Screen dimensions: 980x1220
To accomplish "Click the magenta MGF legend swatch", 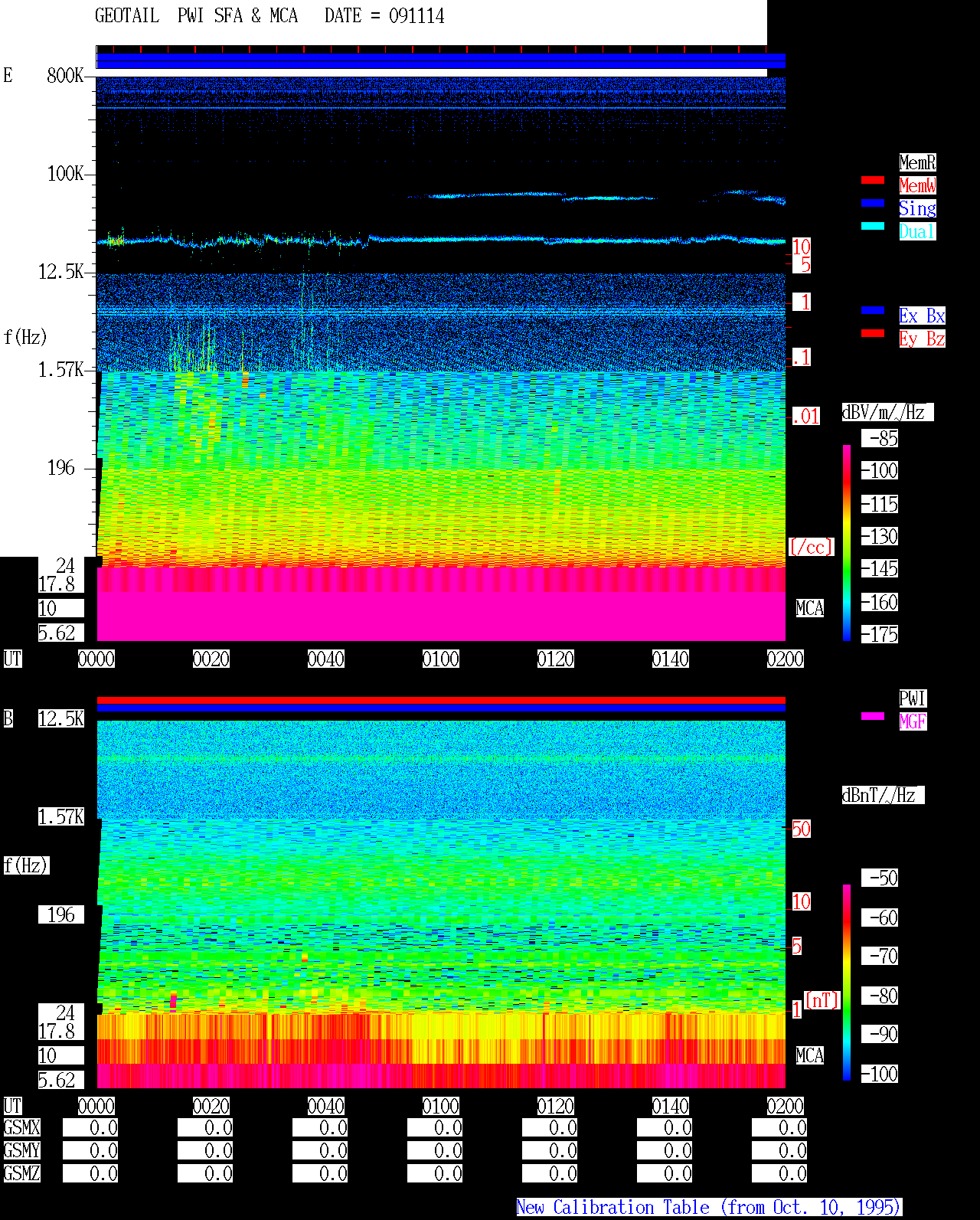I will pos(873,716).
